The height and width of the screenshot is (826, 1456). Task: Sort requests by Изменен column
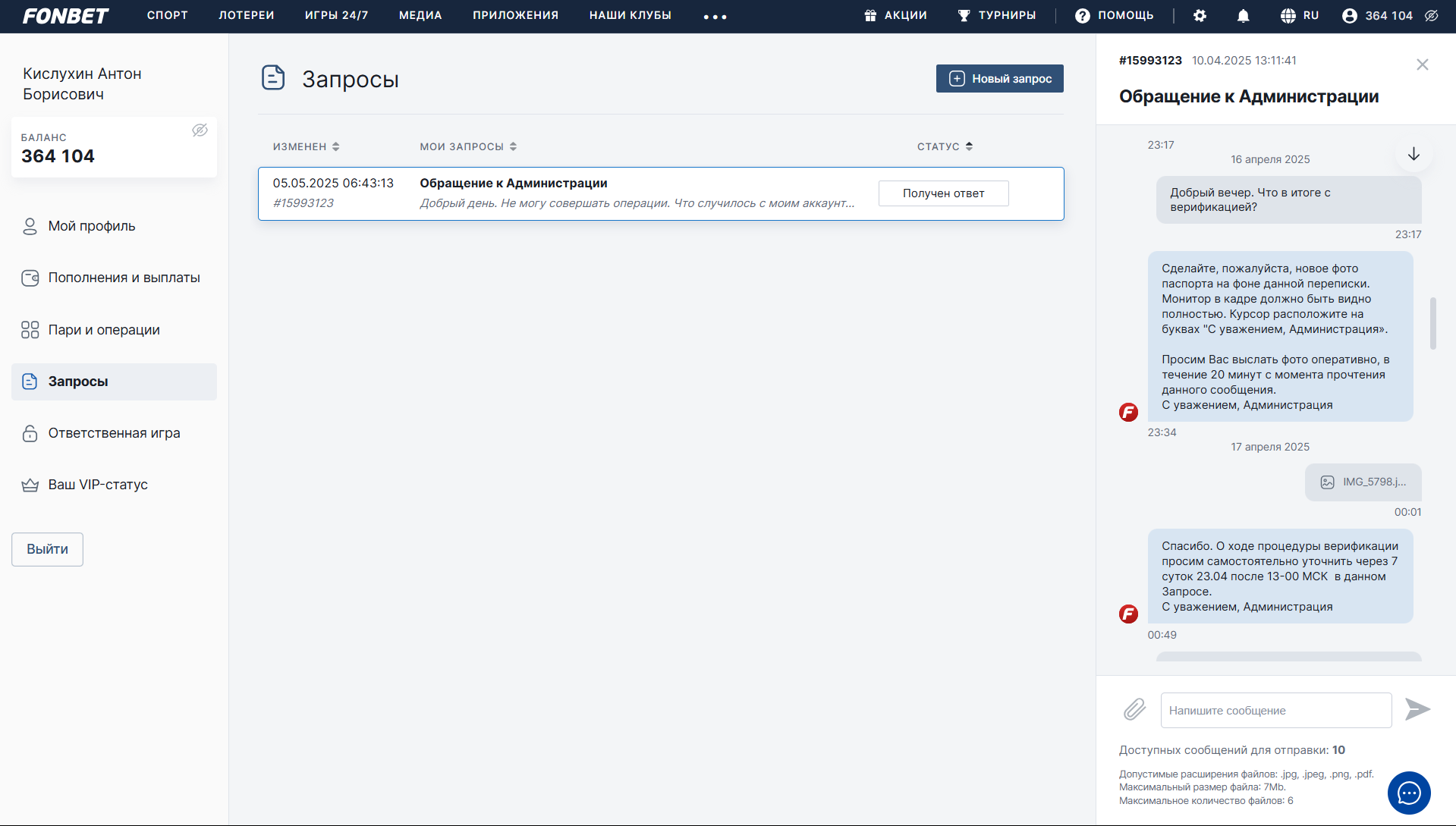point(306,146)
